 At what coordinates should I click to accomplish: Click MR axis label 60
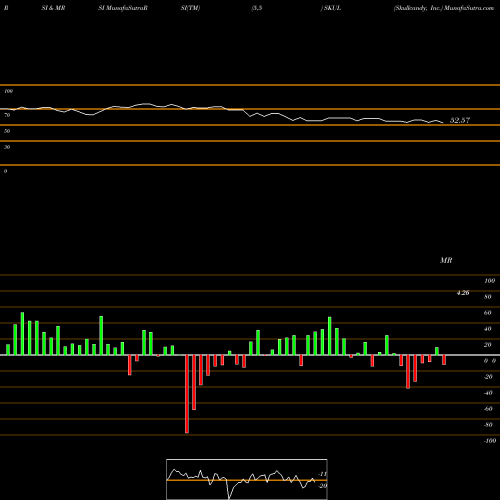[x=488, y=313]
